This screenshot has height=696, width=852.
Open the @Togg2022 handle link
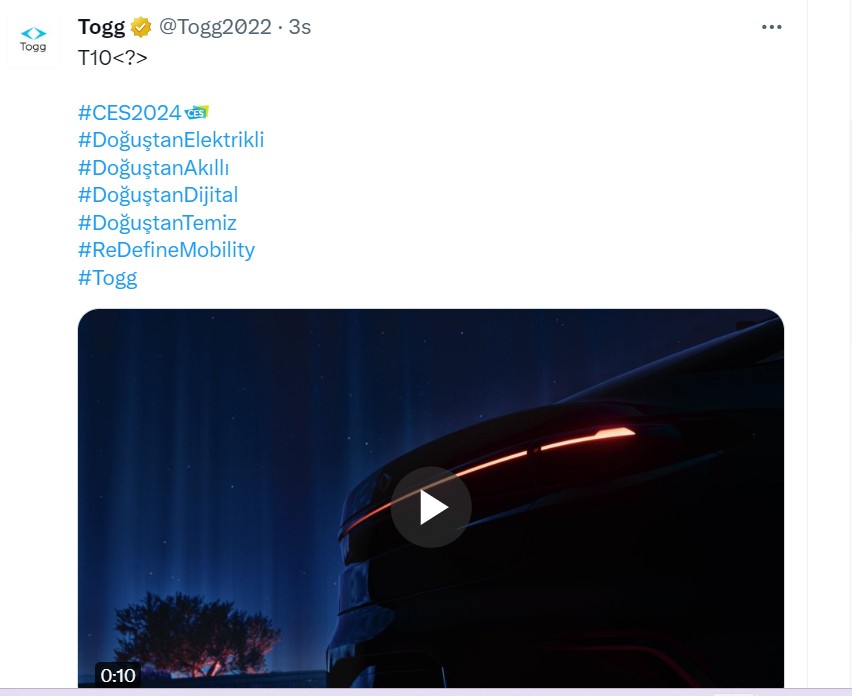click(215, 27)
